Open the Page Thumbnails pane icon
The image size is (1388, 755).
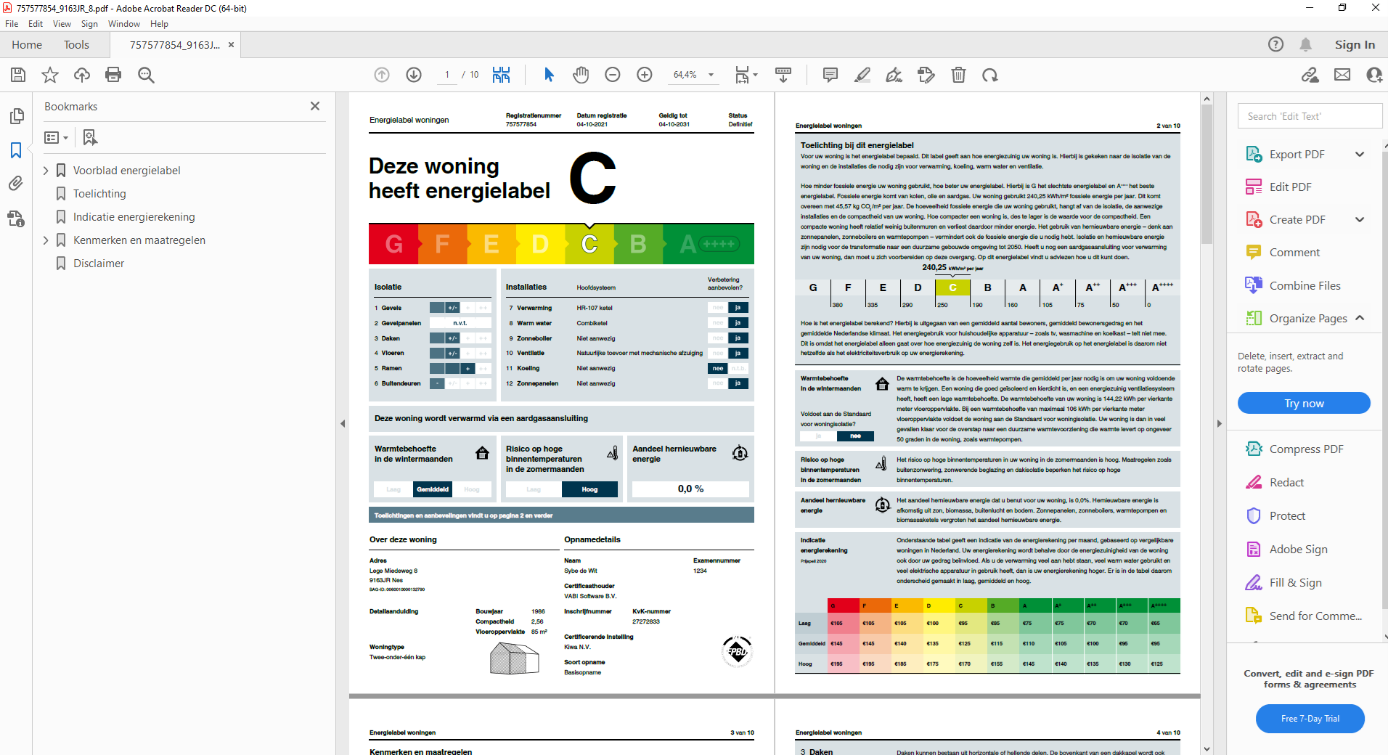(x=16, y=116)
